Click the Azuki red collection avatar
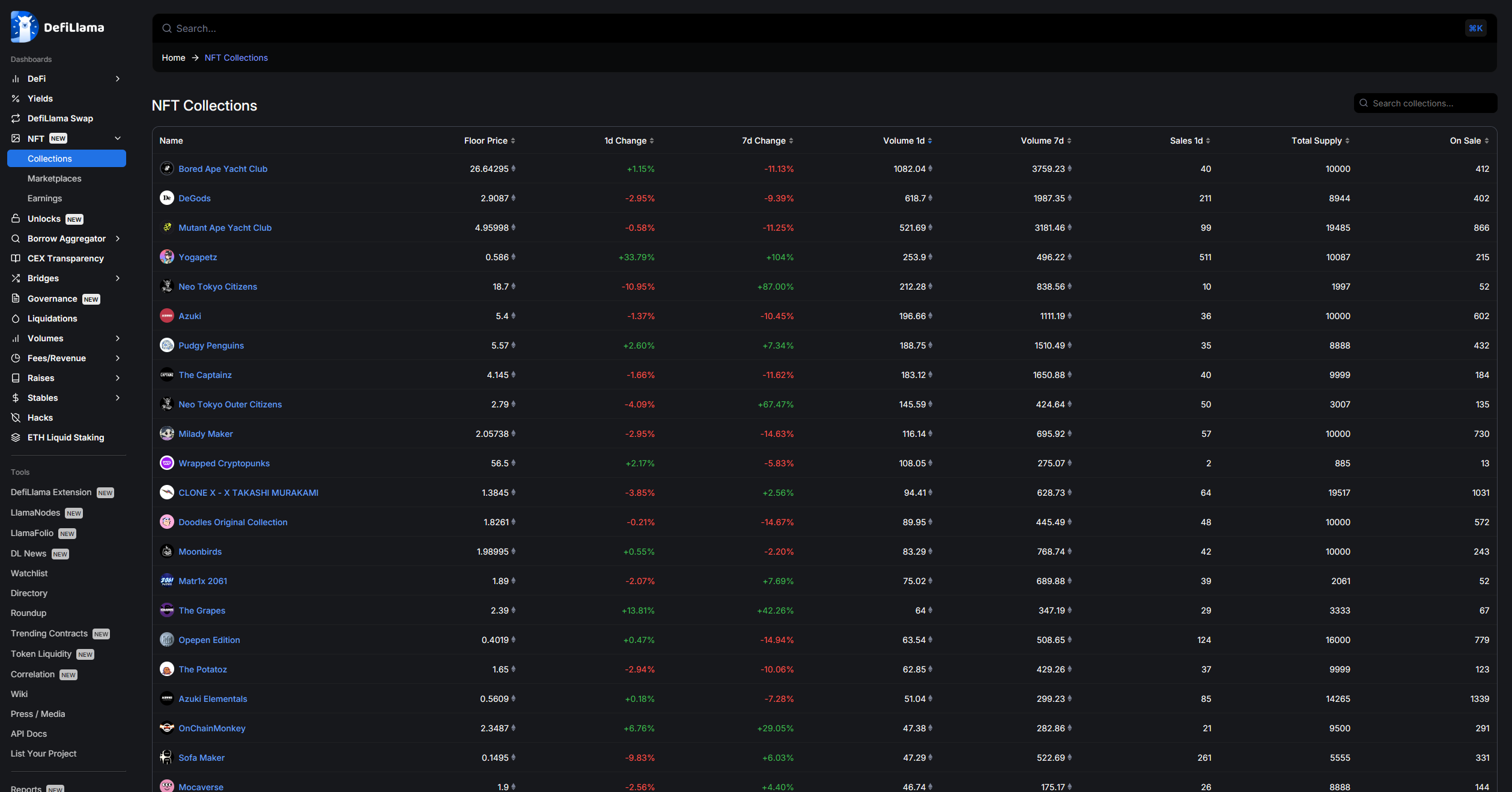The height and width of the screenshot is (792, 1512). (167, 316)
